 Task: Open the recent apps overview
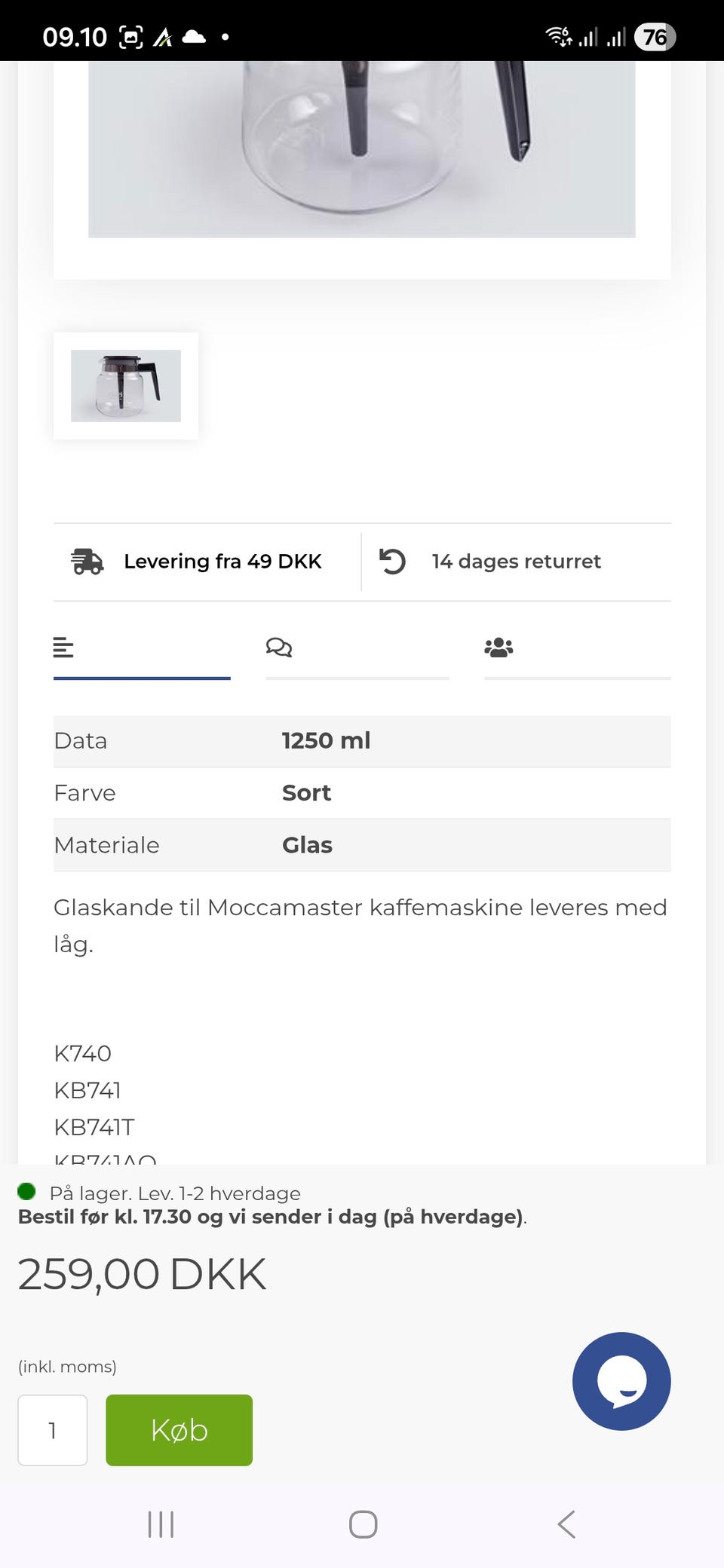point(161,1524)
